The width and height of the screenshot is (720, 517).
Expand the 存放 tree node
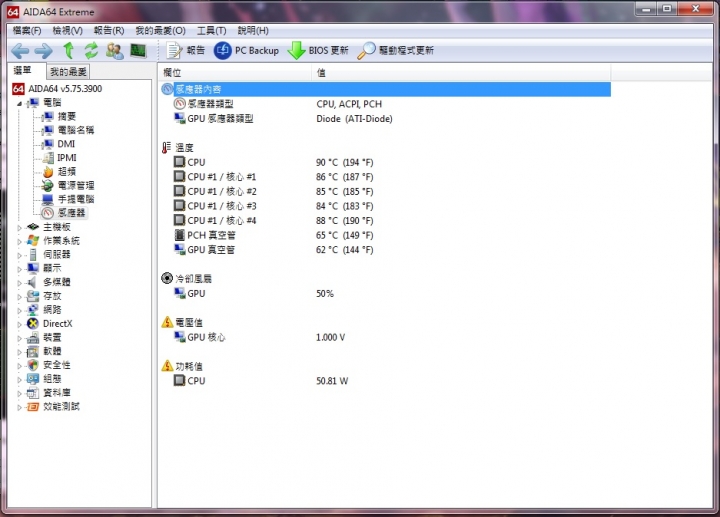coord(19,297)
